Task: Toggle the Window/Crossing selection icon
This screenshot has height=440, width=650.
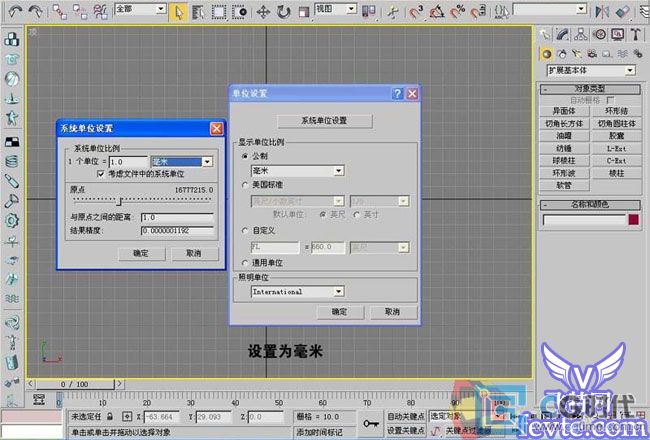Action: coord(240,12)
